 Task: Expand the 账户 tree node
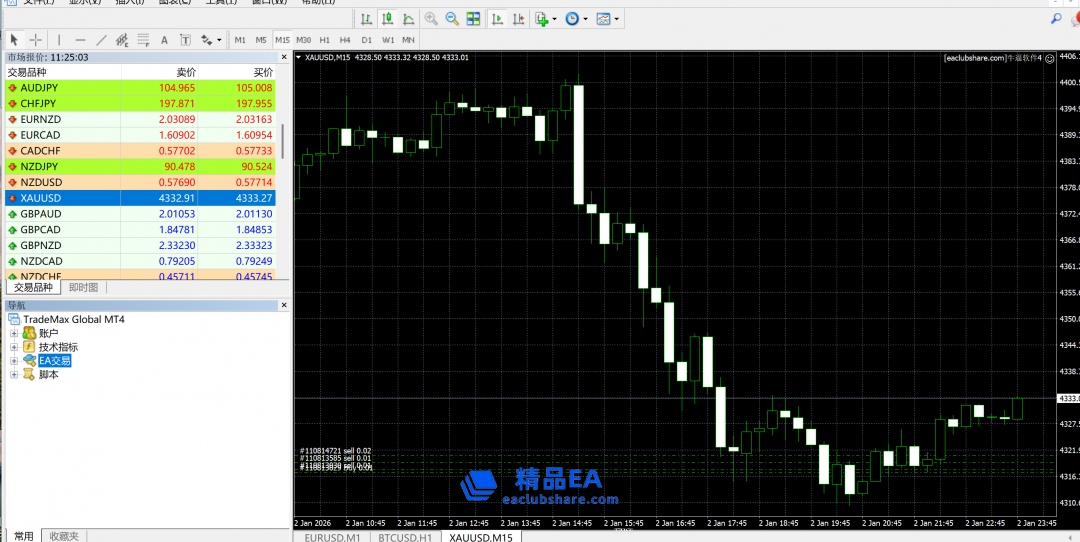pyautogui.click(x=14, y=333)
